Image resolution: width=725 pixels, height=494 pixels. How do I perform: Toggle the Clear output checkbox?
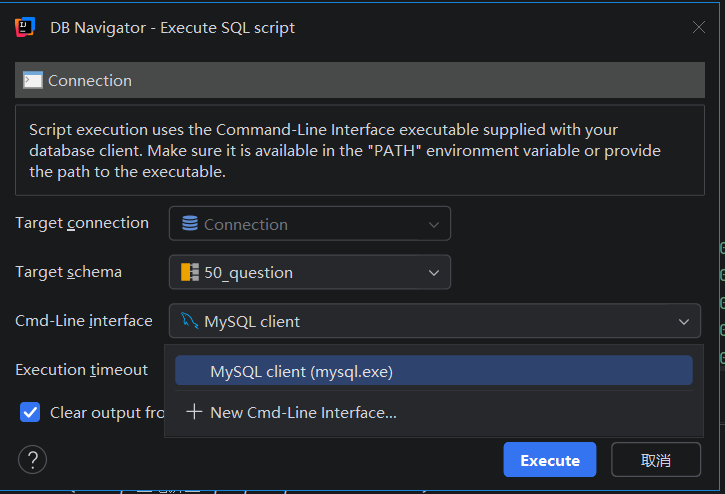pos(30,412)
